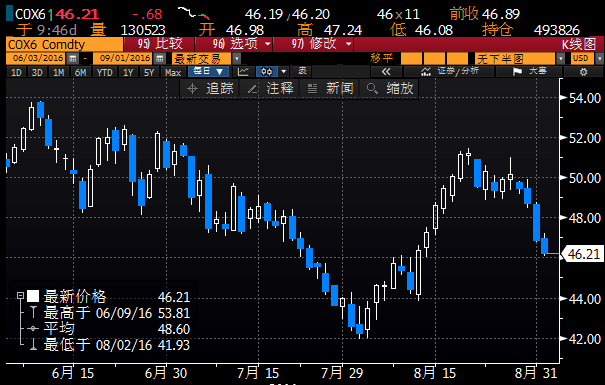
Task: Click the 开 46.98 open value
Action: pos(232,30)
